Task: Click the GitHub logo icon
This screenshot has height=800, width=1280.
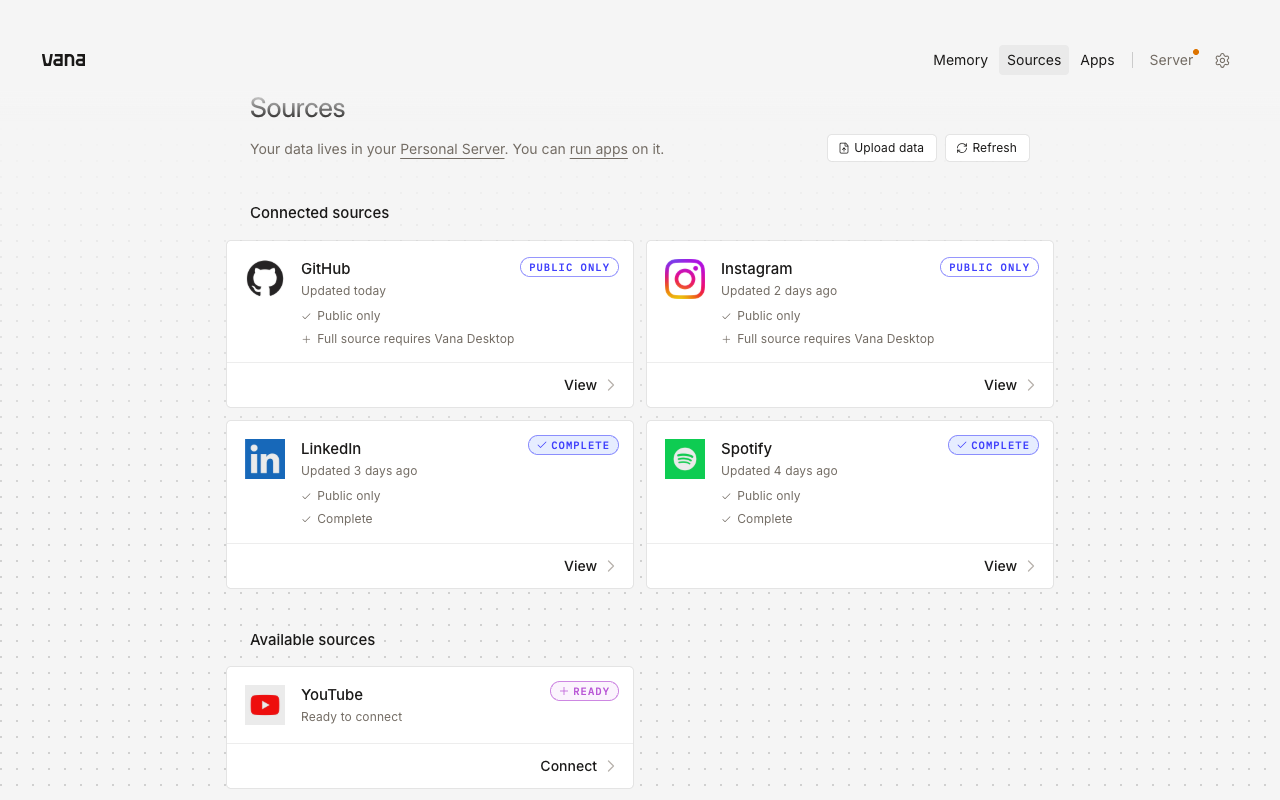Action: pyautogui.click(x=265, y=279)
